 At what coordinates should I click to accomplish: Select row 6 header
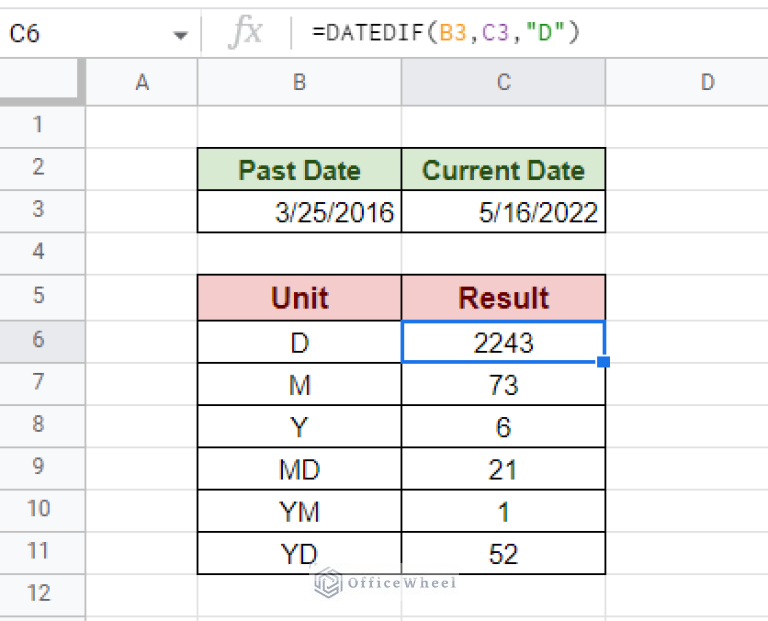point(39,339)
